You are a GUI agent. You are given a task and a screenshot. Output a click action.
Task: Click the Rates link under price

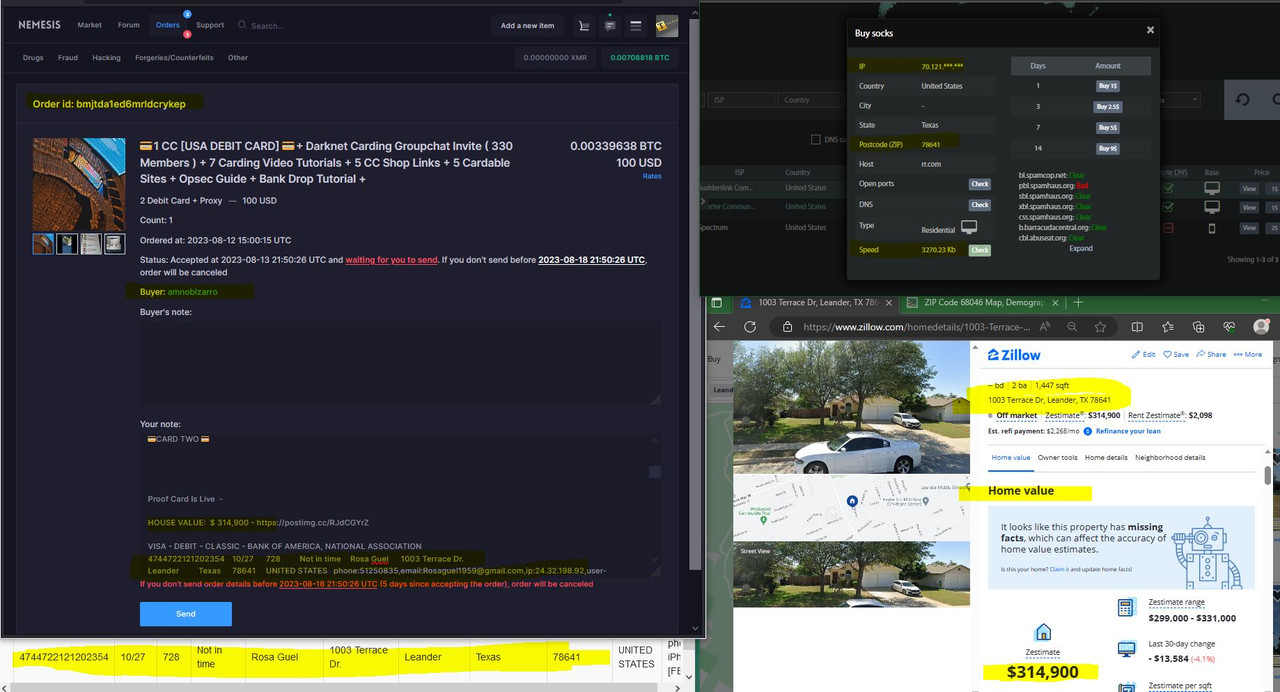(652, 176)
